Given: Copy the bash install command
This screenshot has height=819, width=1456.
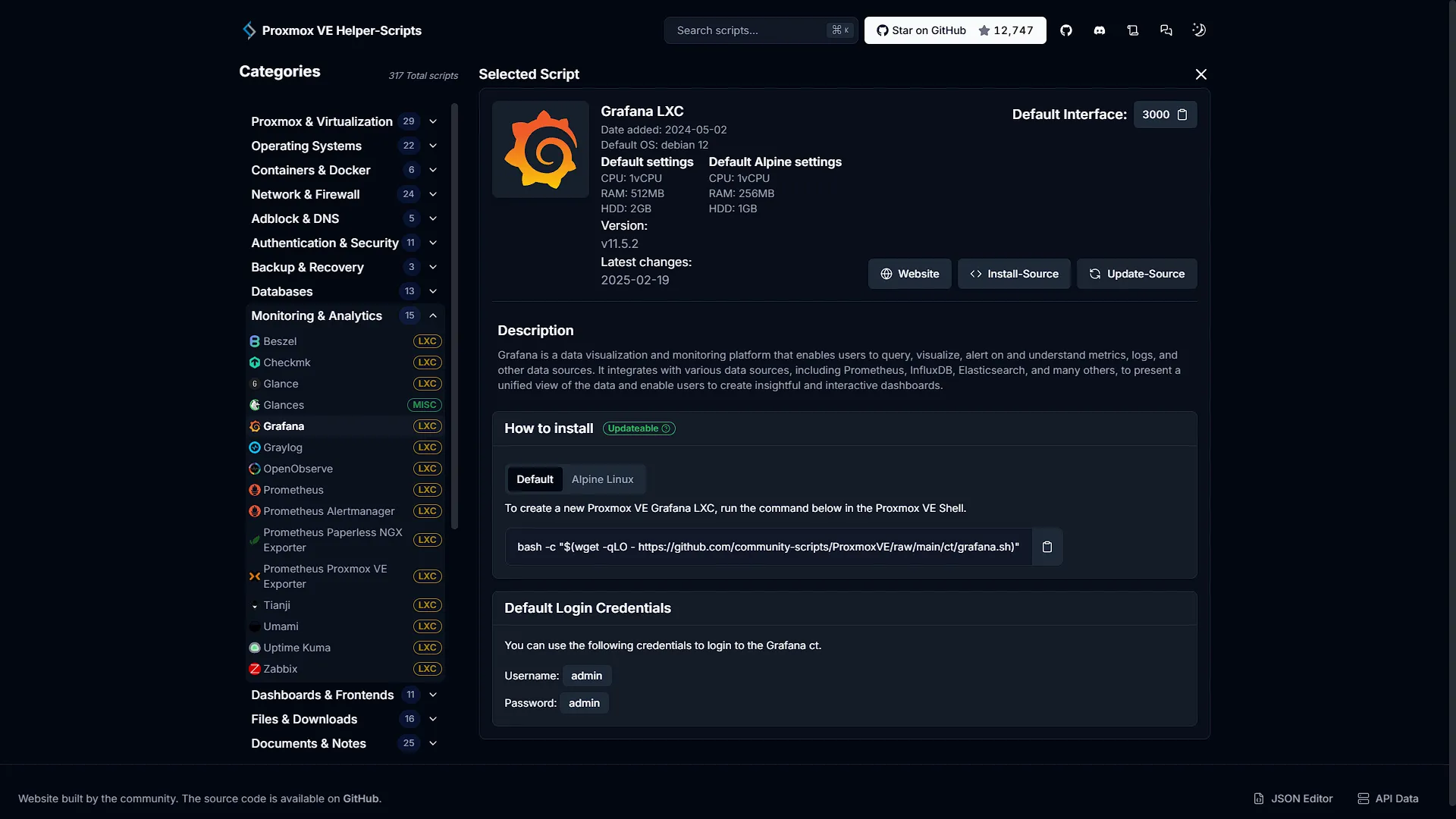Looking at the screenshot, I should (1047, 547).
